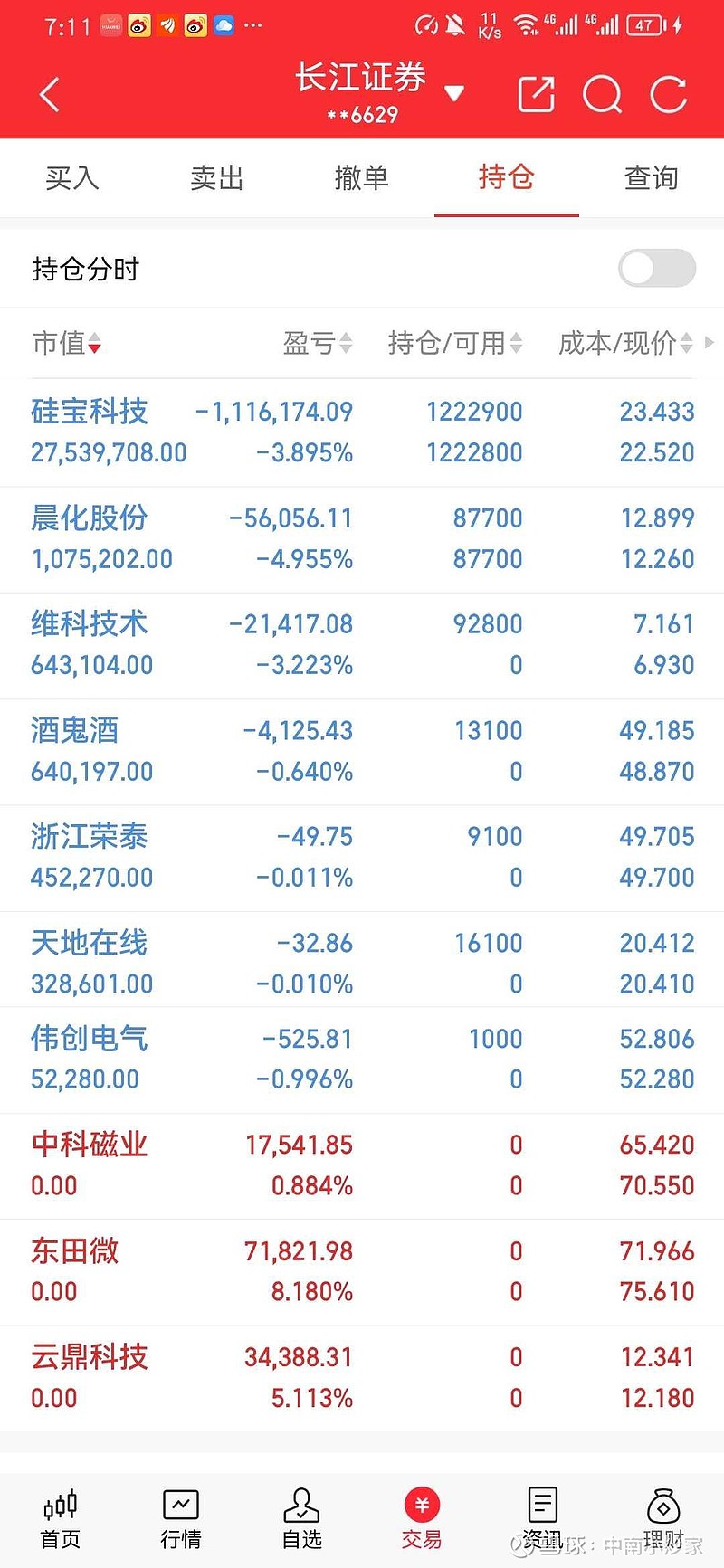Refresh holdings with the reload icon
Screen dimensions: 724x1568
click(669, 94)
